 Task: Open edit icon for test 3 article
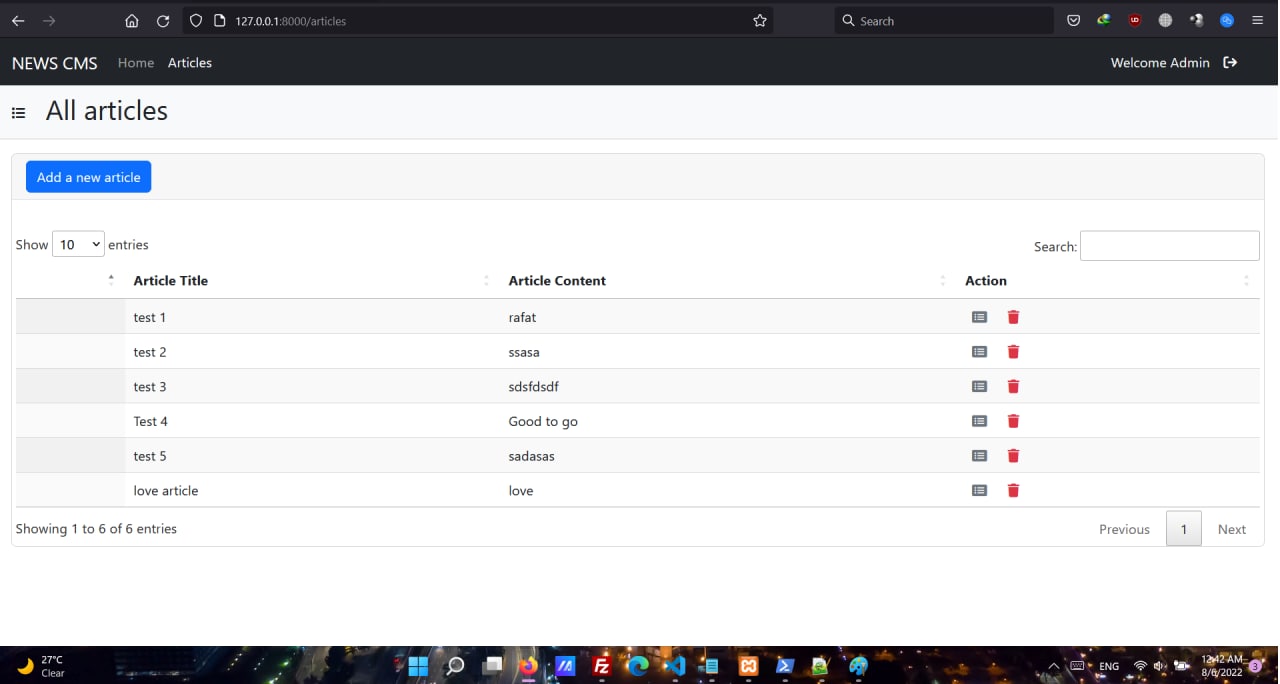point(979,386)
